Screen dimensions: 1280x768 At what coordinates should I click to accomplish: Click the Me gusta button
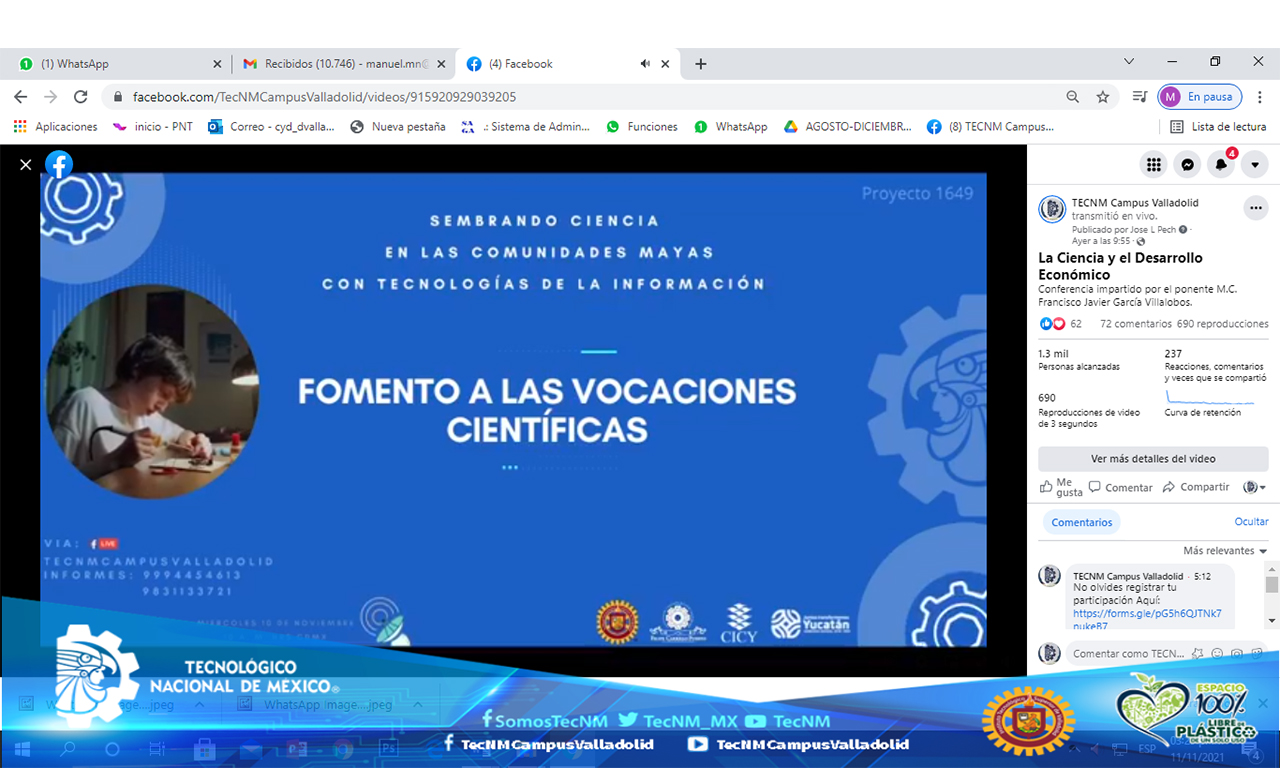pos(1061,487)
